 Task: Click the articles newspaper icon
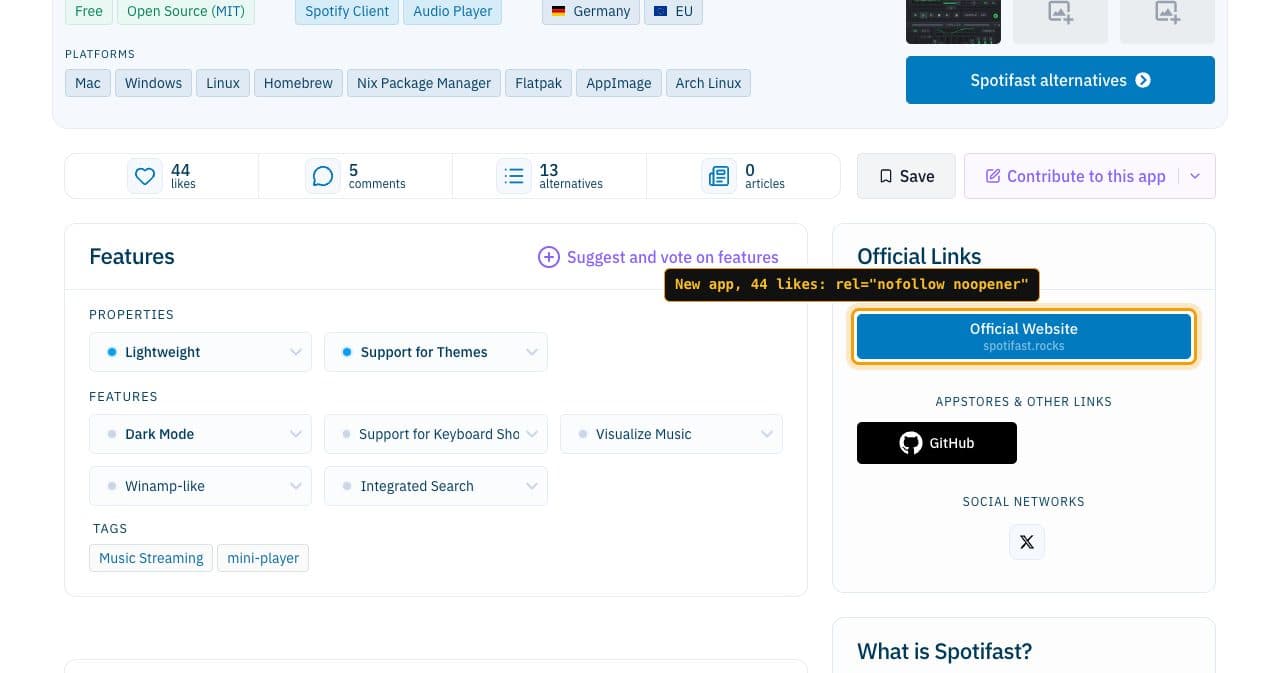(x=719, y=176)
